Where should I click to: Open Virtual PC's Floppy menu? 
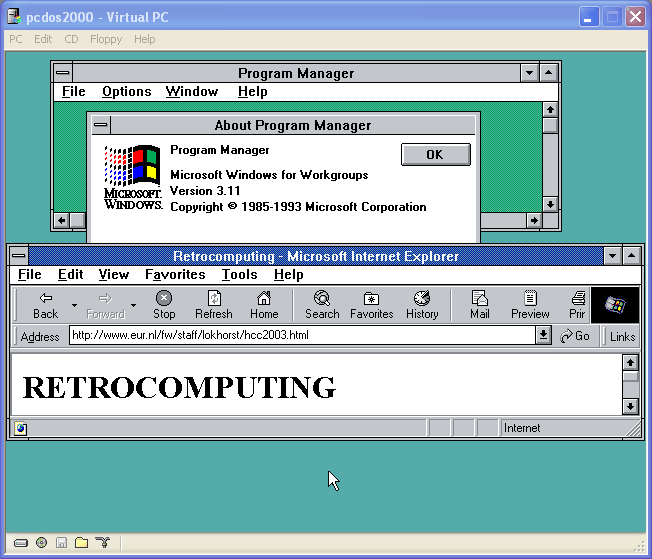[106, 39]
